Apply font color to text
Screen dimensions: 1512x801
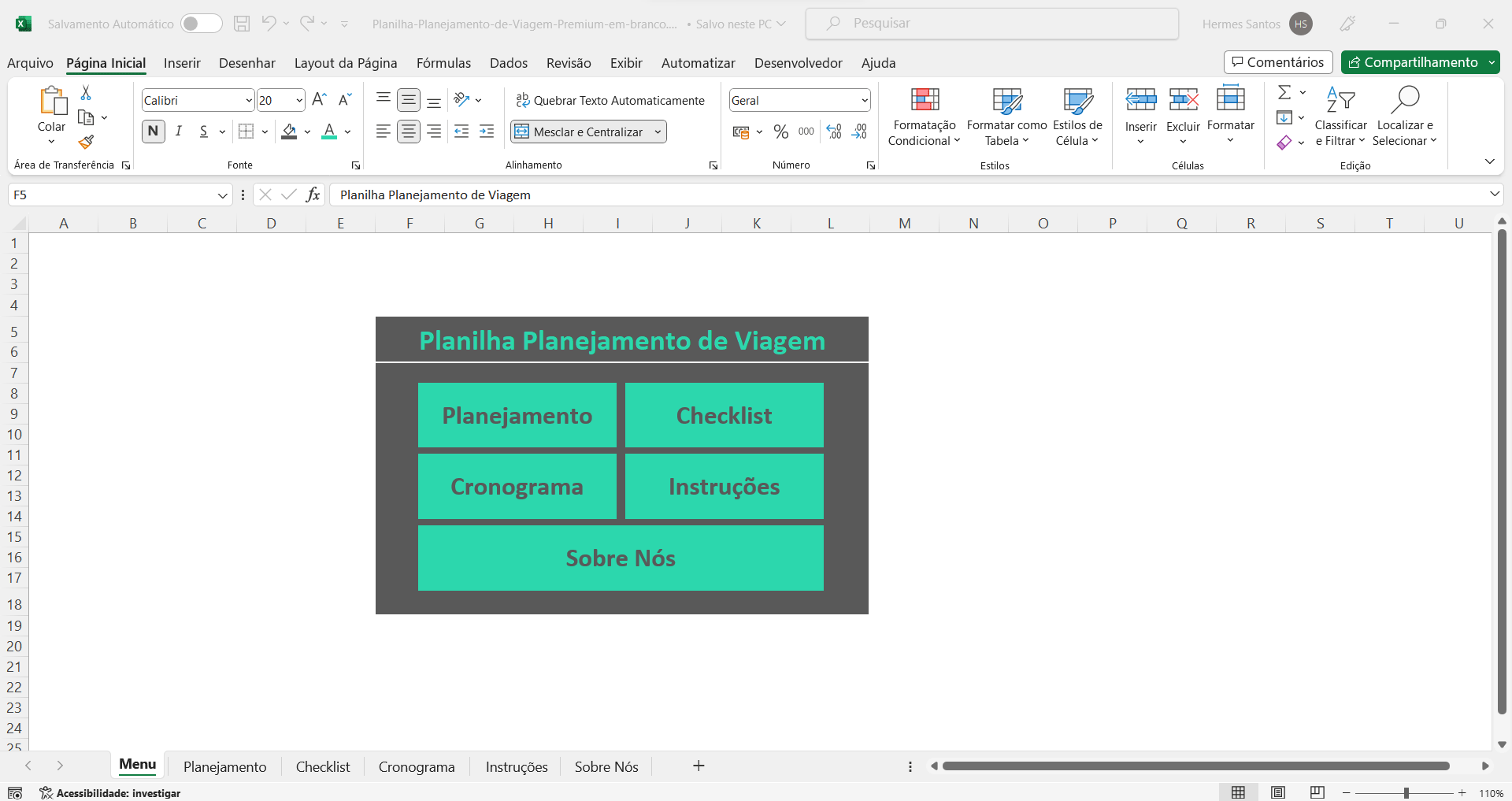[x=329, y=132]
